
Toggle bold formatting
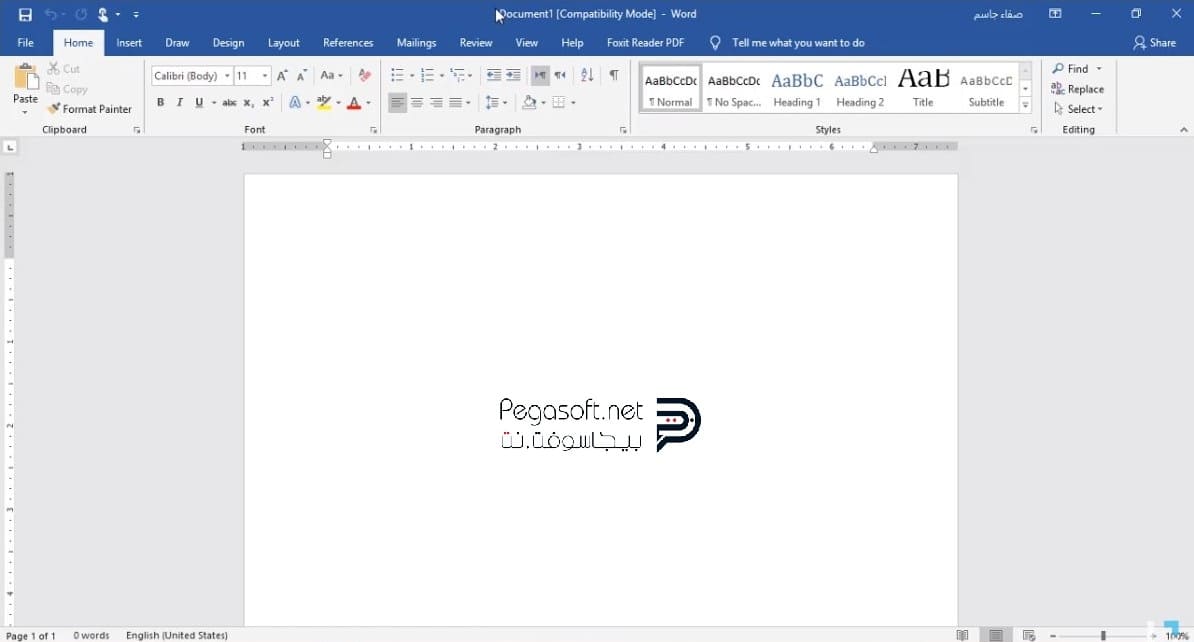pyautogui.click(x=161, y=102)
